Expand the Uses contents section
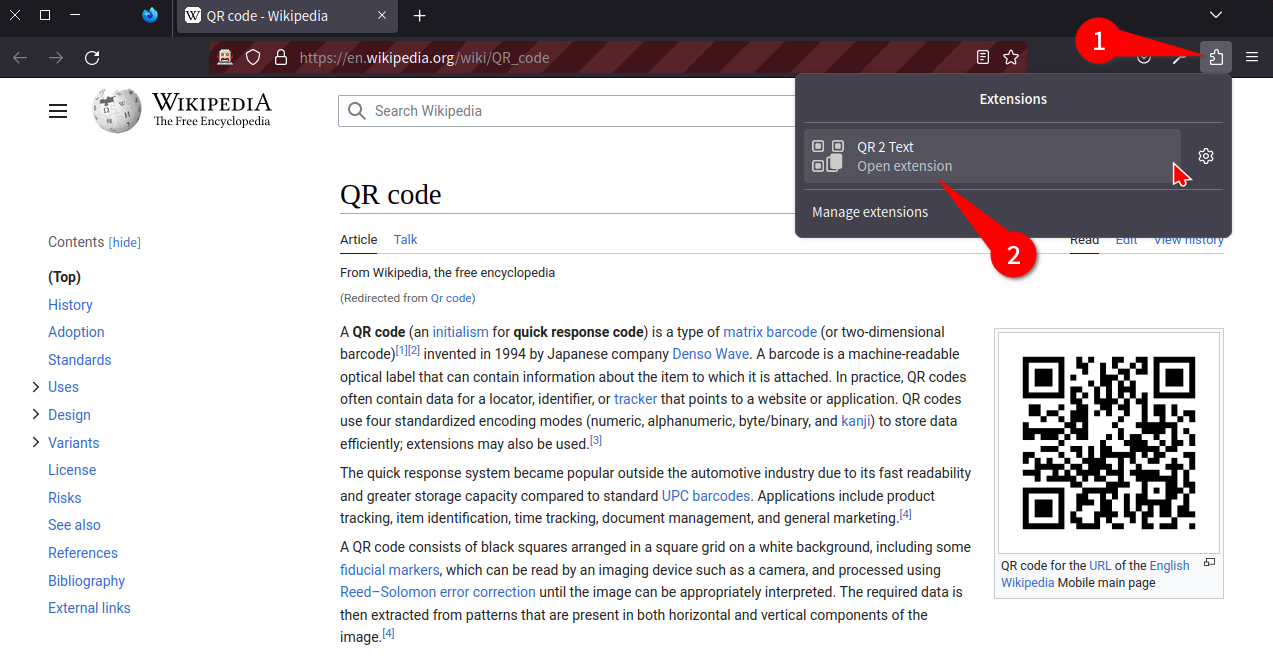This screenshot has width=1273, height=657. pos(36,387)
